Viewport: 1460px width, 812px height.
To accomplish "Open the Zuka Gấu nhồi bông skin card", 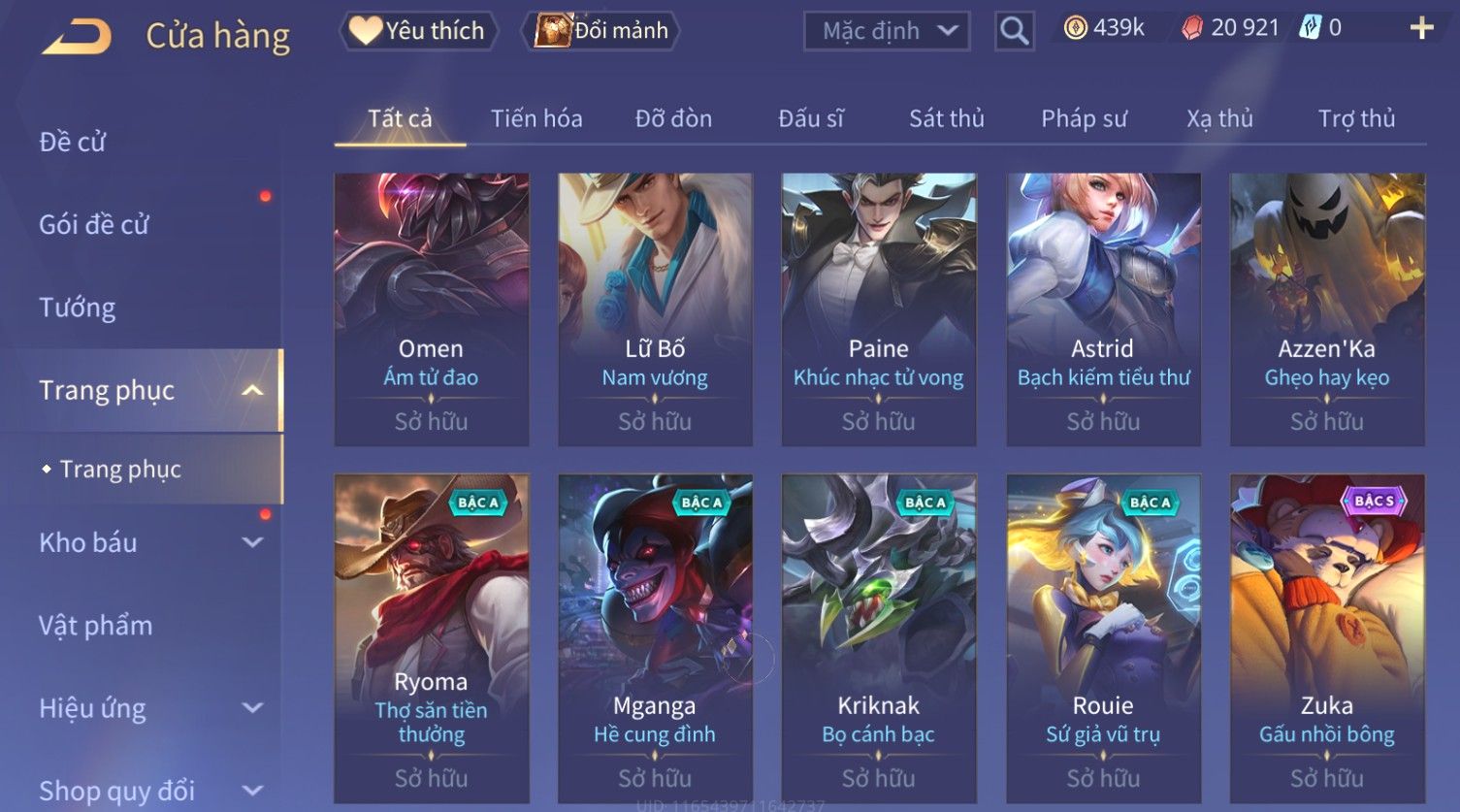I will 1326,638.
